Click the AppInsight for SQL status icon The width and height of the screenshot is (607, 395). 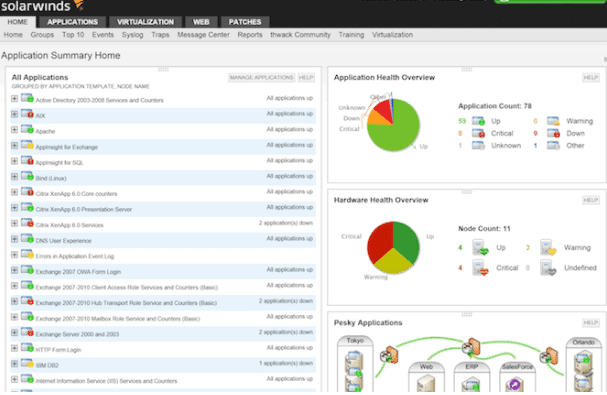pos(27,161)
